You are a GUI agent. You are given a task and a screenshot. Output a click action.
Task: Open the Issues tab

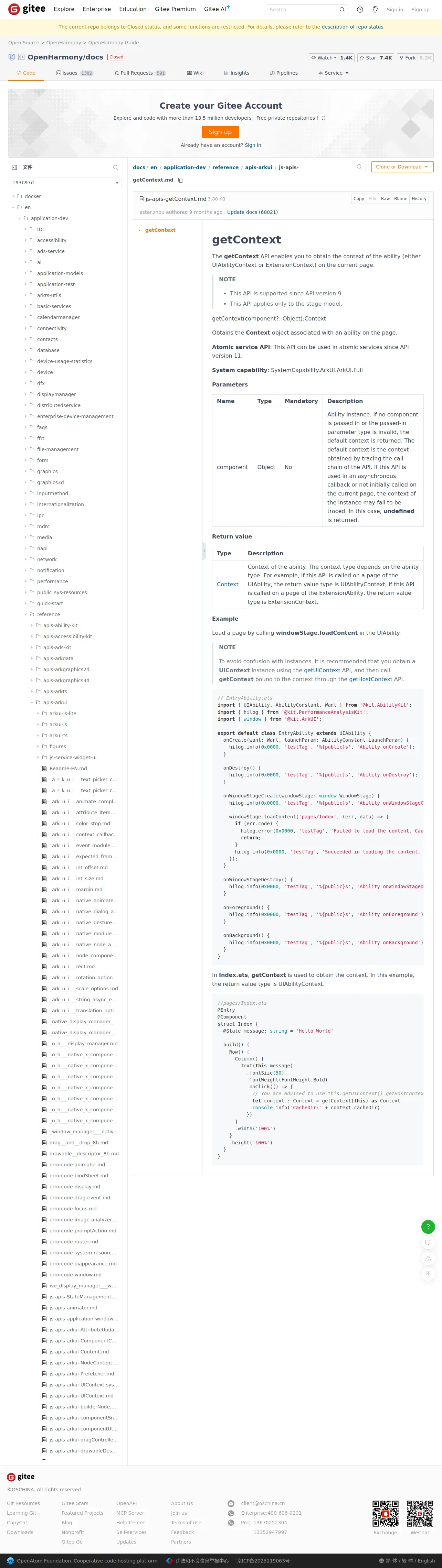pos(74,73)
